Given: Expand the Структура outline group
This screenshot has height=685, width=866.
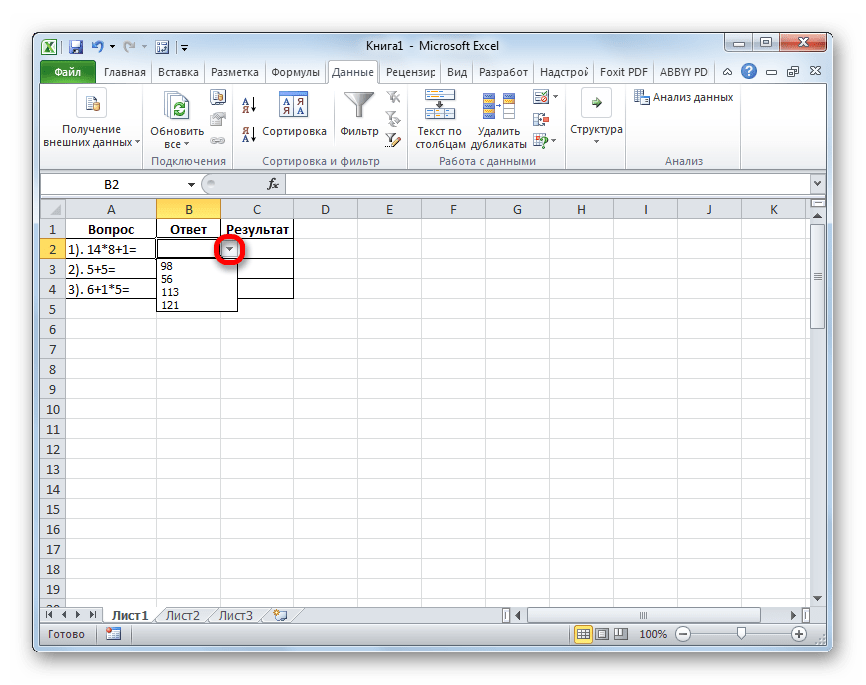Looking at the screenshot, I should [x=596, y=117].
